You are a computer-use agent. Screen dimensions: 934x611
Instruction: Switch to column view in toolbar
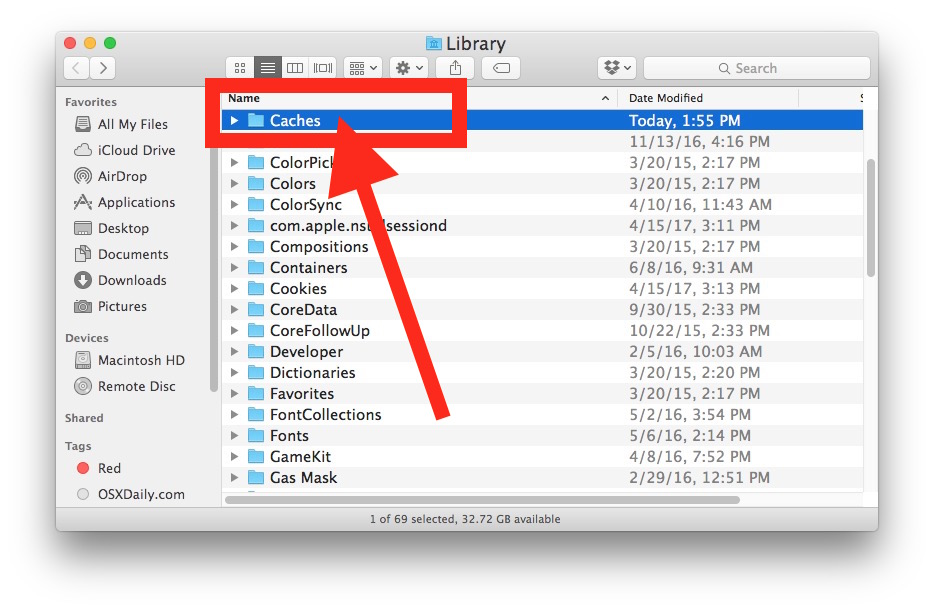(295, 68)
